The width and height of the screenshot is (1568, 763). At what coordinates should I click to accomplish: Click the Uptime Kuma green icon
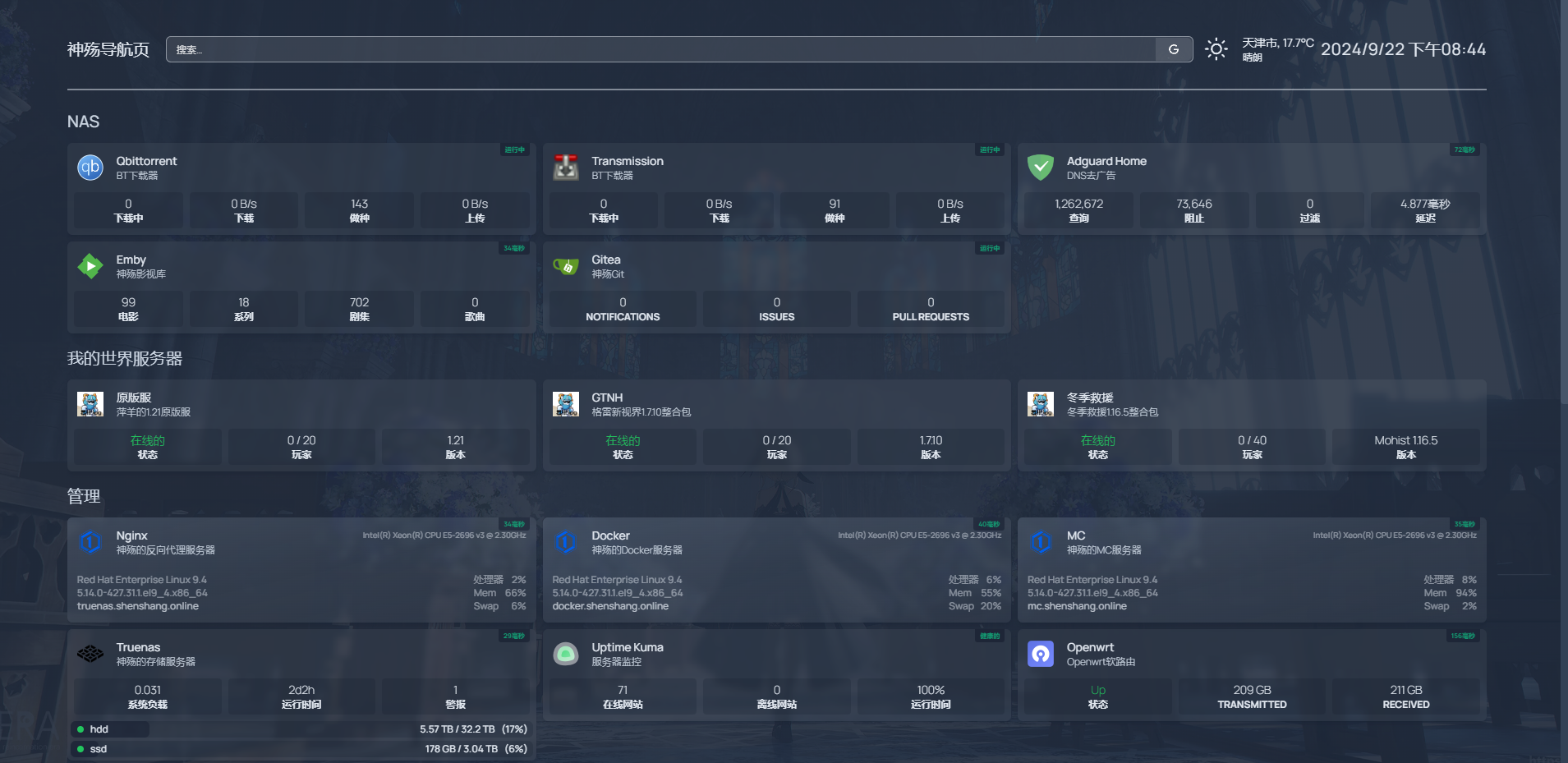566,654
